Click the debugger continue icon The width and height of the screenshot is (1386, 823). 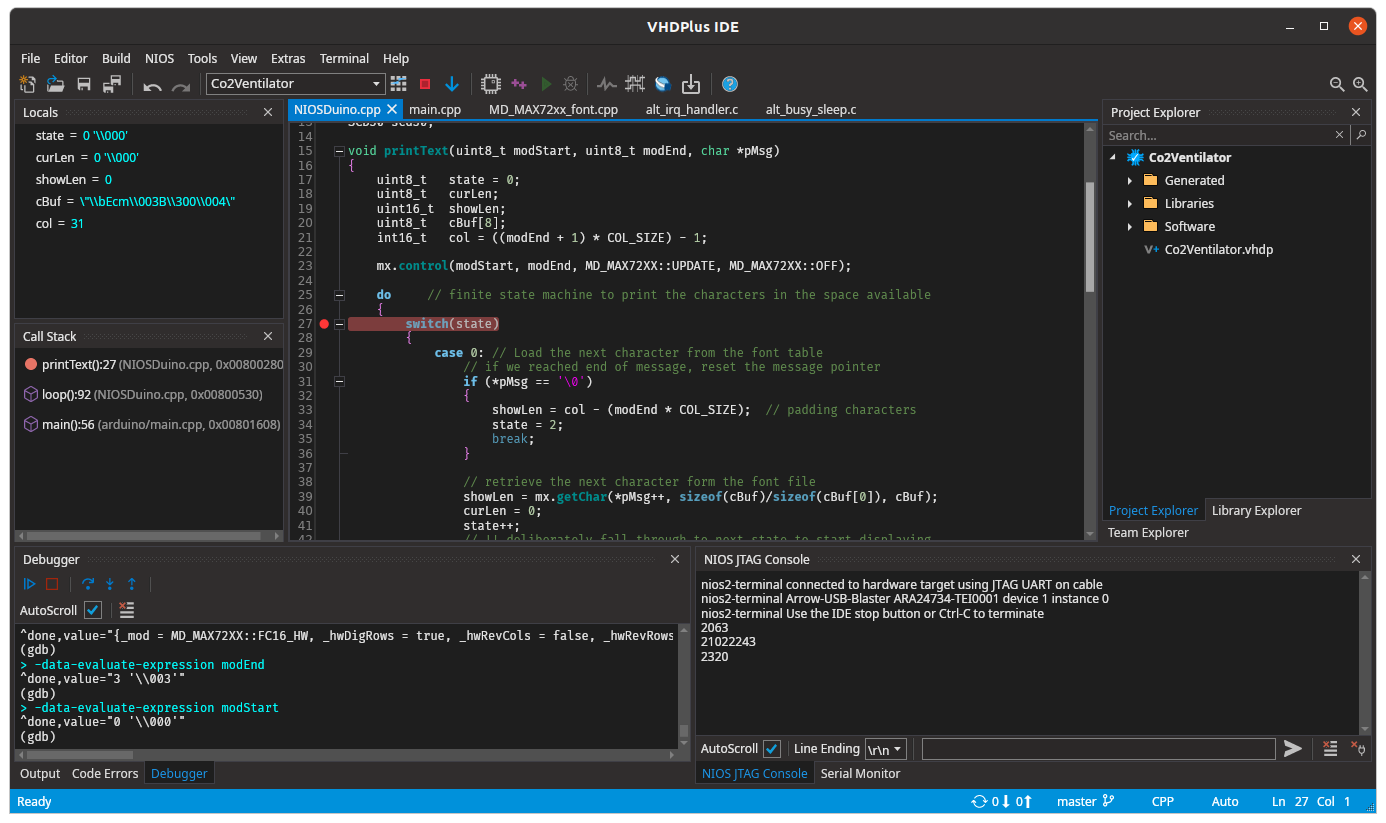point(30,584)
